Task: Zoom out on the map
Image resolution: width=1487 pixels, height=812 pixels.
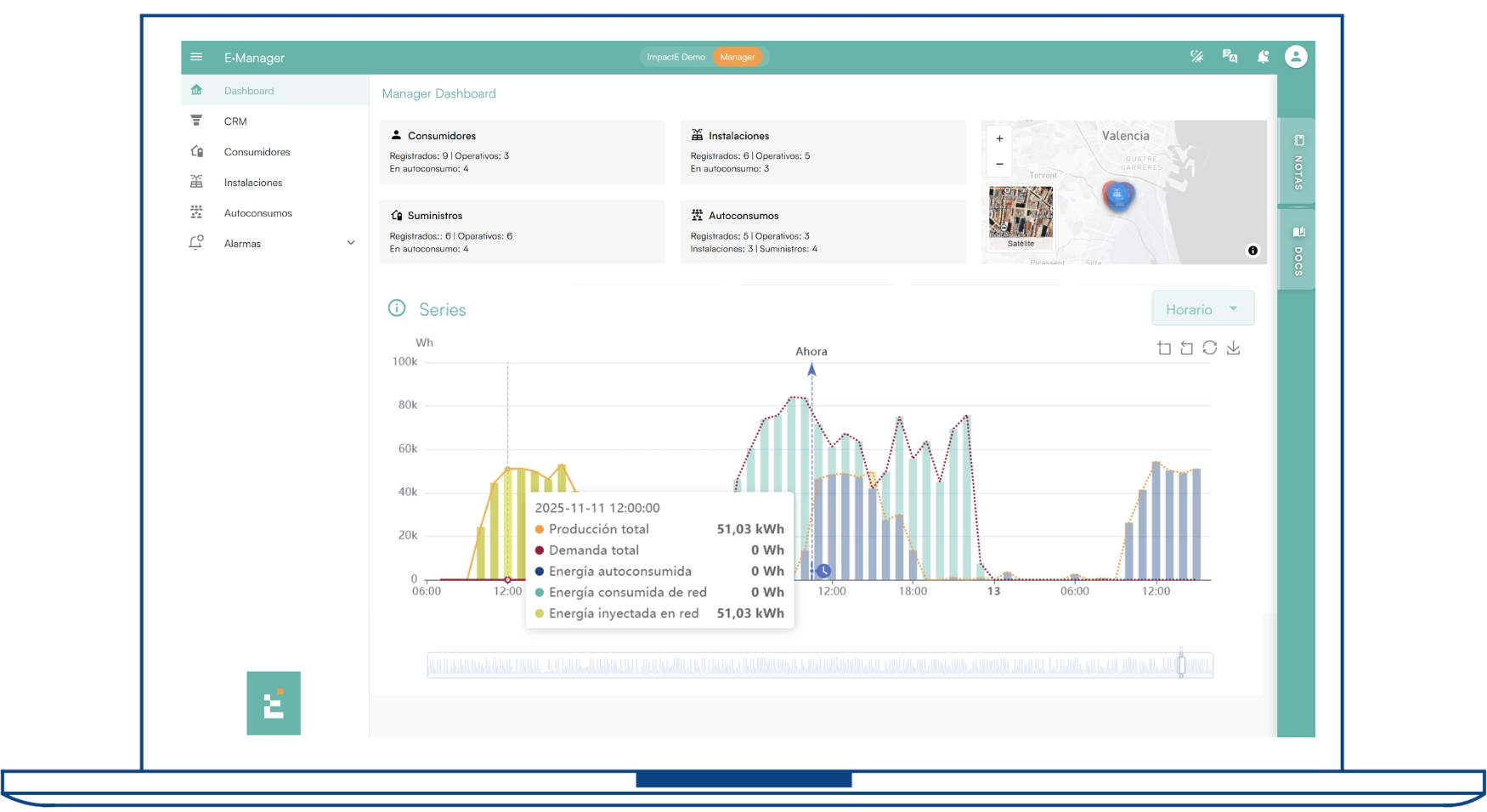Action: pos(999,164)
